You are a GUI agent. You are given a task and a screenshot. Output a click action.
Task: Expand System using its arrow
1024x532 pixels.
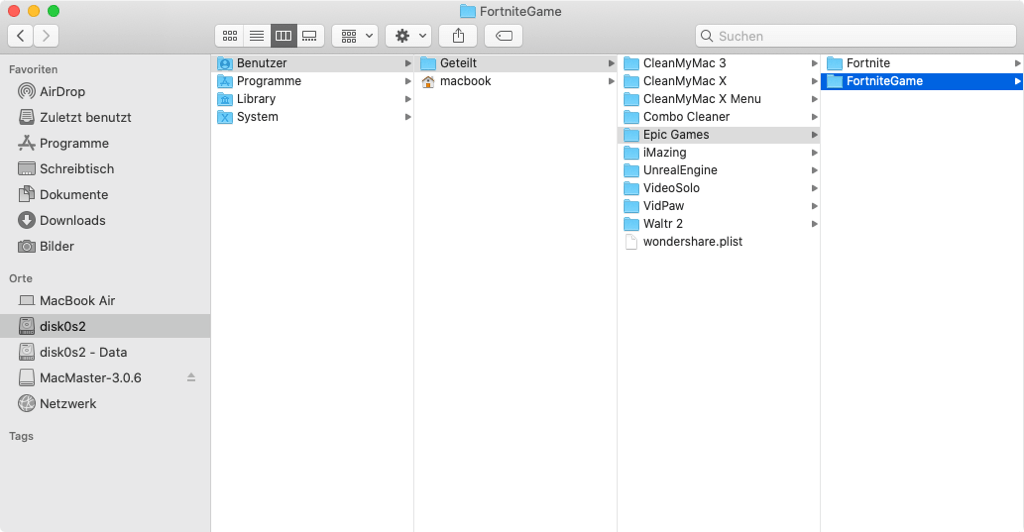[x=408, y=117]
